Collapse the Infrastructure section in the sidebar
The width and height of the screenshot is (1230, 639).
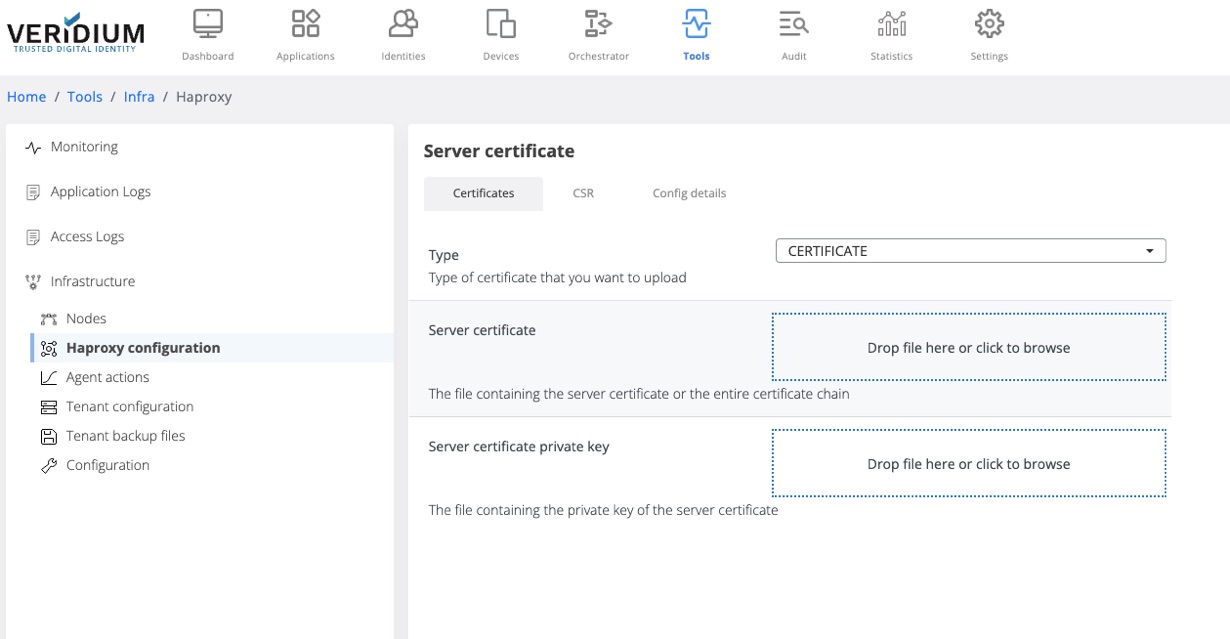(92, 282)
